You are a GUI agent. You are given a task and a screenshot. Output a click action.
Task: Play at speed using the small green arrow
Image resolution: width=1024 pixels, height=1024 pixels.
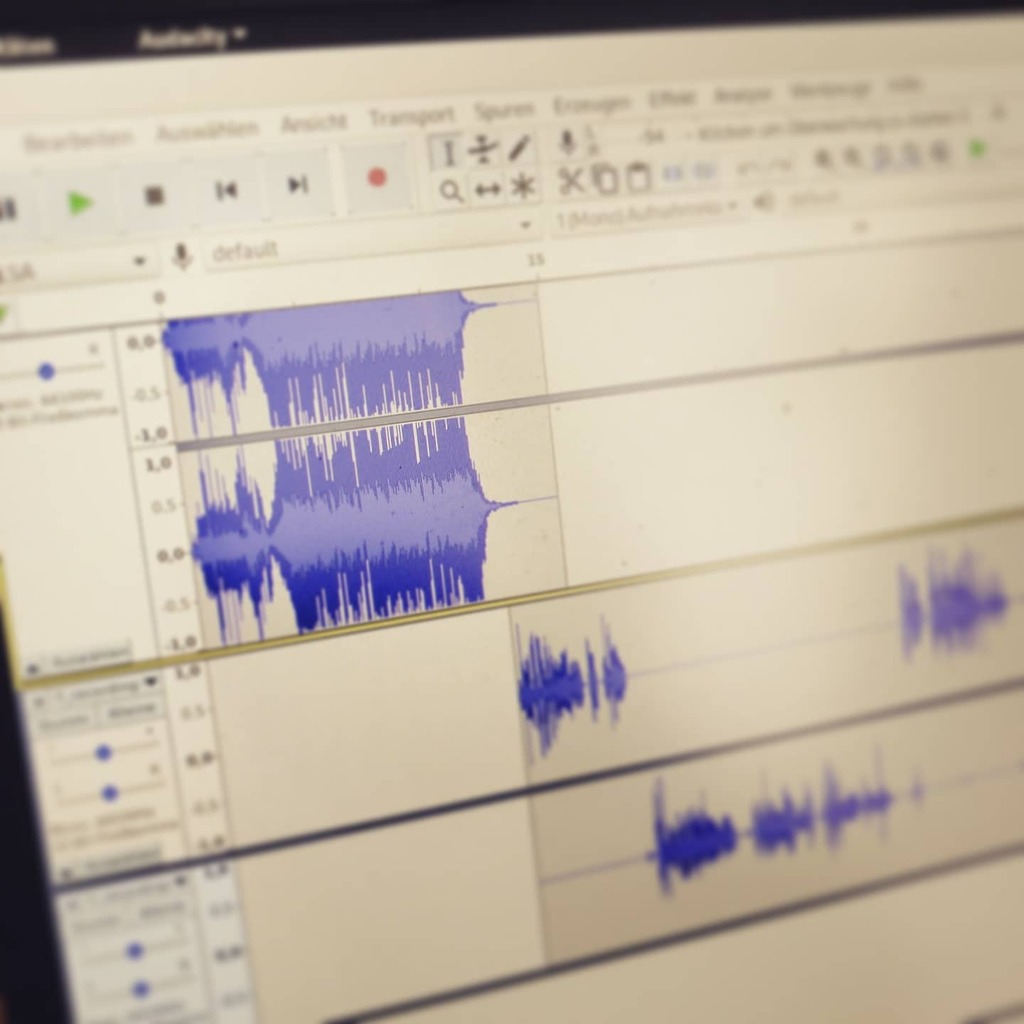tap(977, 148)
